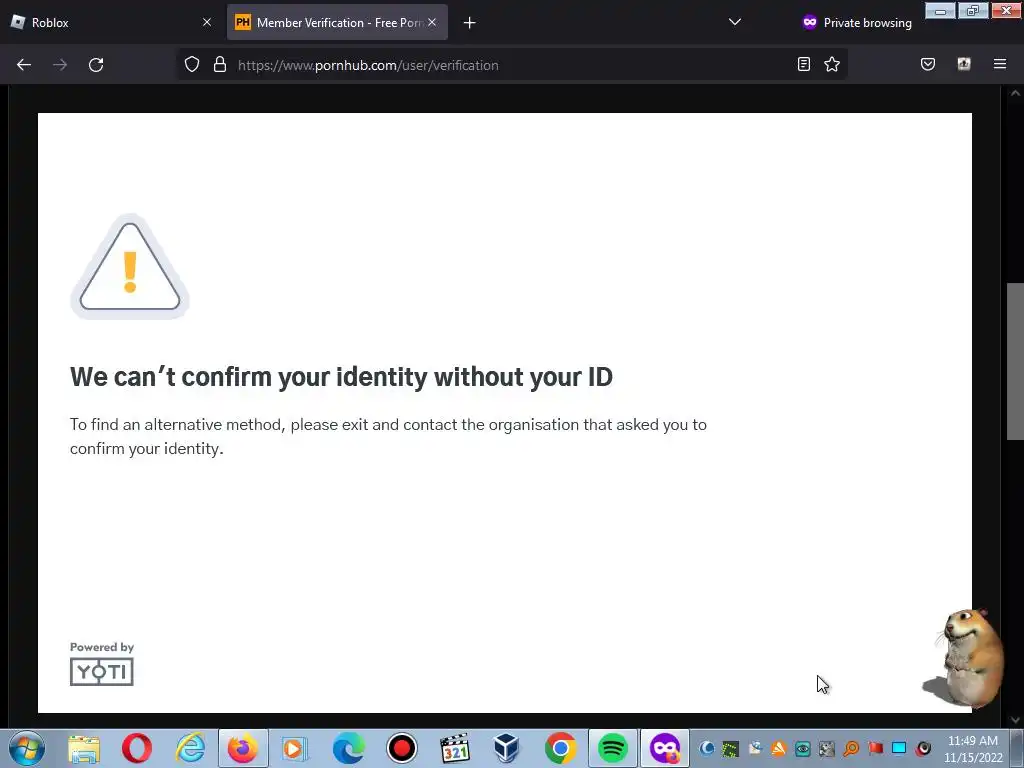This screenshot has width=1024, height=768.
Task: Toggle reader view in address bar
Action: coord(804,64)
